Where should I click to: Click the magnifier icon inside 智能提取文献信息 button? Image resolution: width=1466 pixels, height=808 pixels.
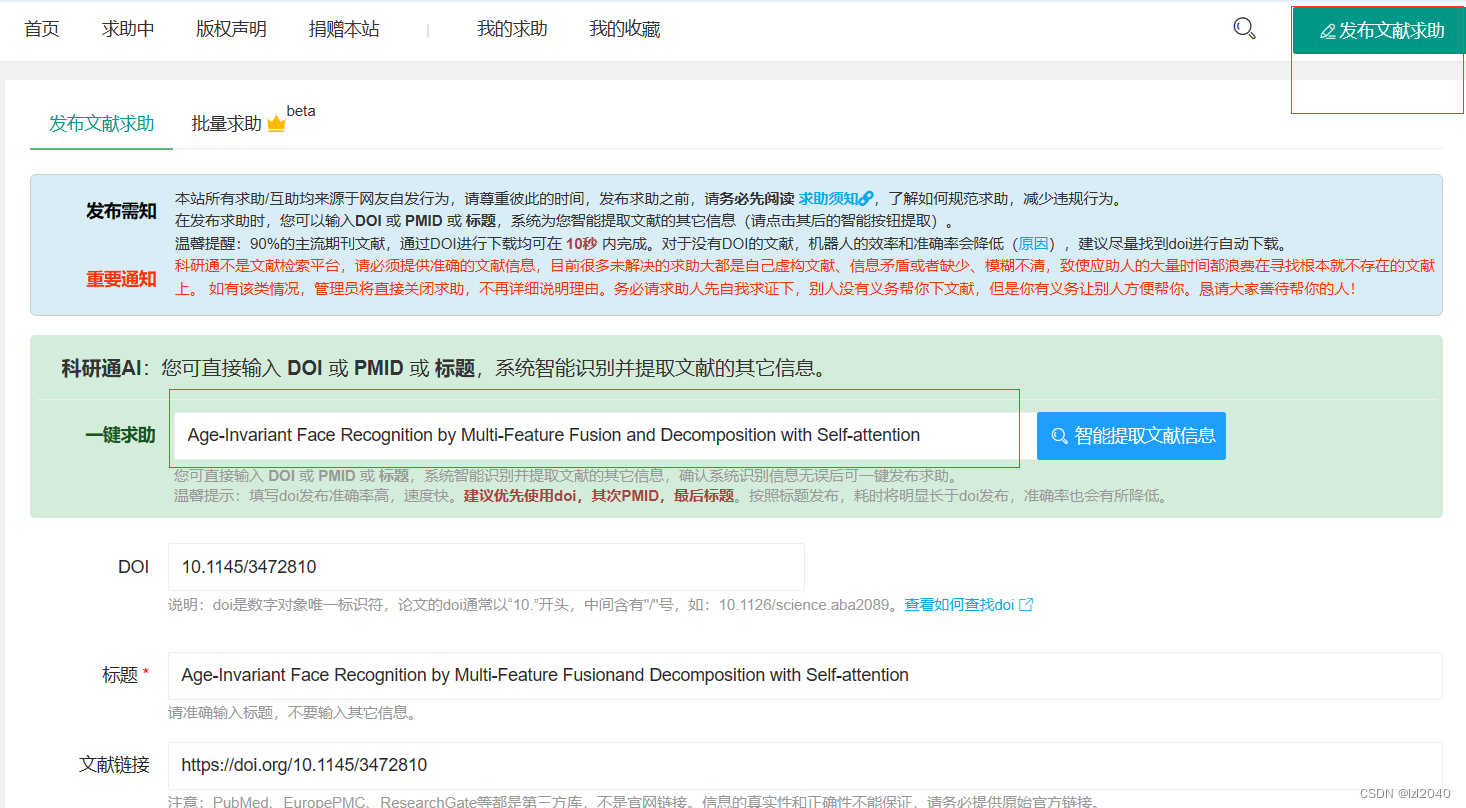coord(1060,435)
